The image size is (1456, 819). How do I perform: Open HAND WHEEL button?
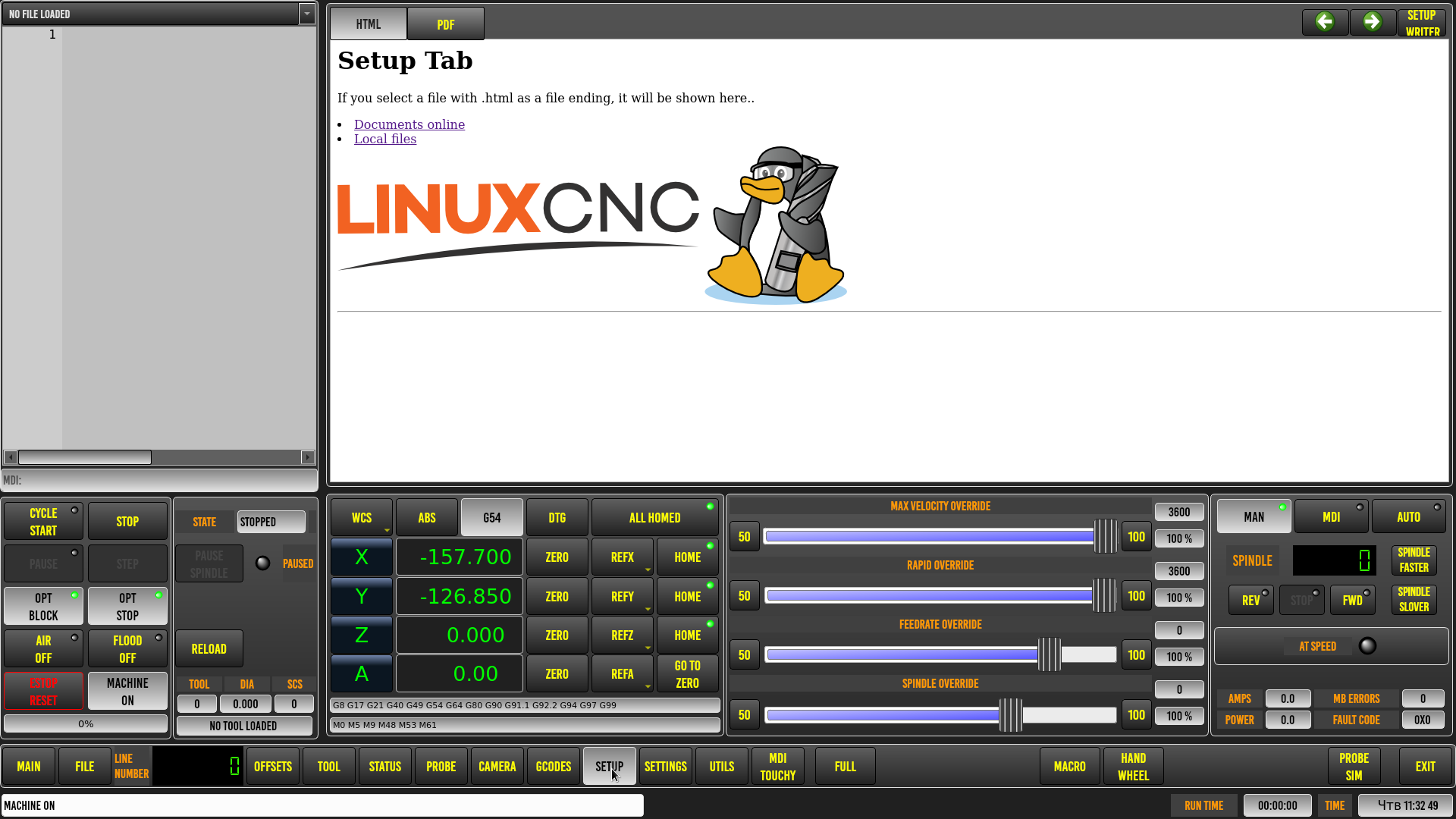coord(1134,767)
